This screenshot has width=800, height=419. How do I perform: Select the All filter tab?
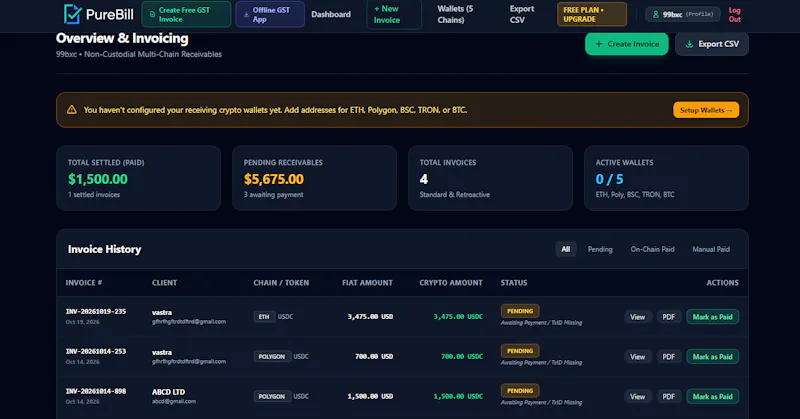pos(566,249)
